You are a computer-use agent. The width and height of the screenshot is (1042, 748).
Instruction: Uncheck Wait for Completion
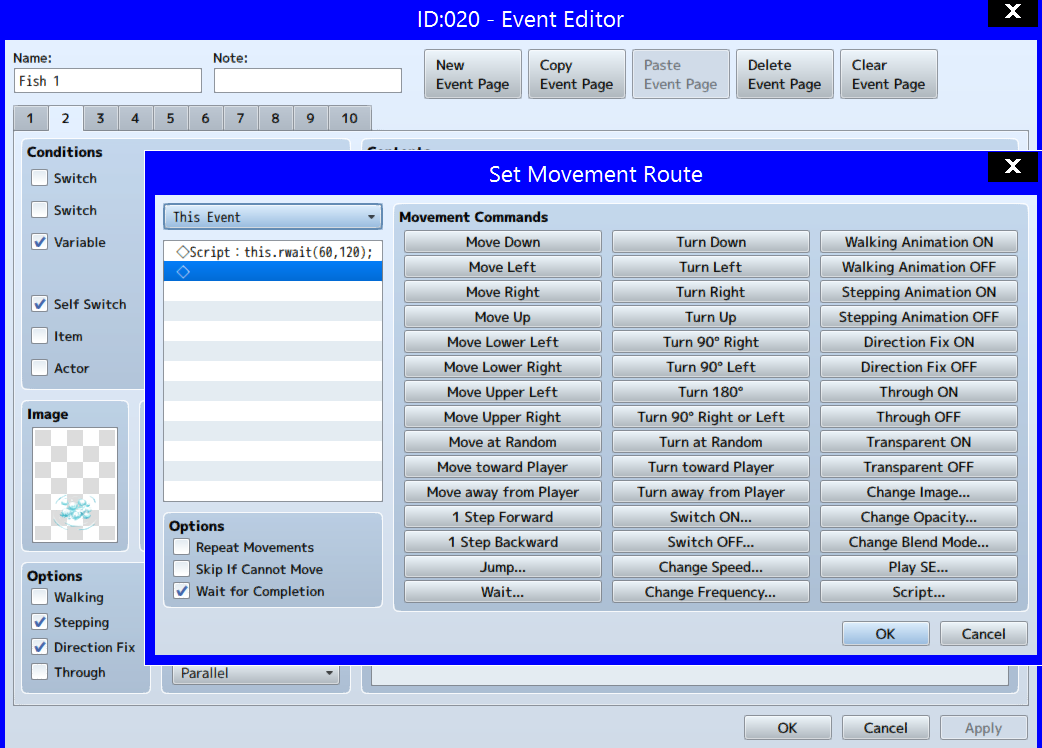(x=181, y=591)
